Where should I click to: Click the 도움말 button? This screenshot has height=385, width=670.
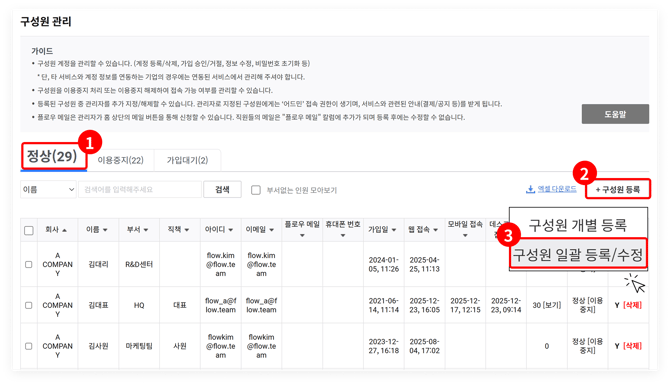pyautogui.click(x=615, y=114)
